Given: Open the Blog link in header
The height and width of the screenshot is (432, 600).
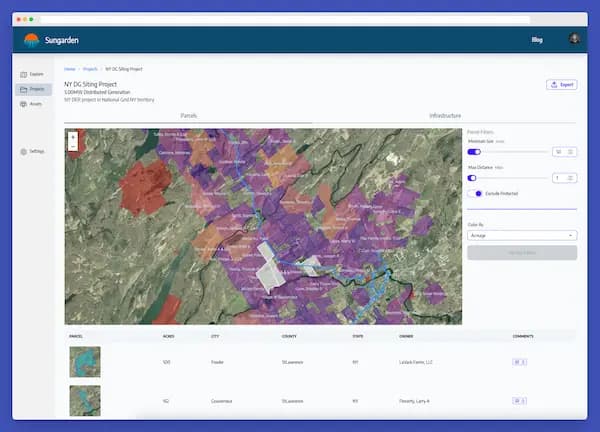Looking at the screenshot, I should (537, 41).
